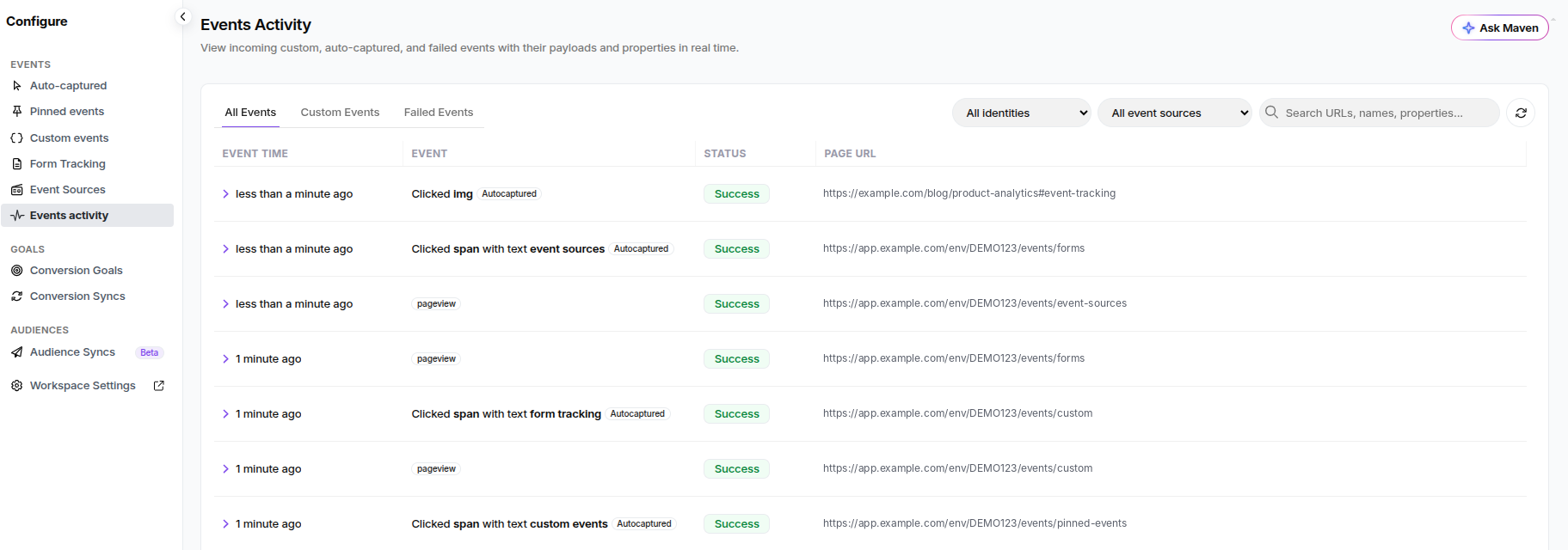Image resolution: width=1568 pixels, height=550 pixels.
Task: Expand the Clicked img event row
Action: 225,194
